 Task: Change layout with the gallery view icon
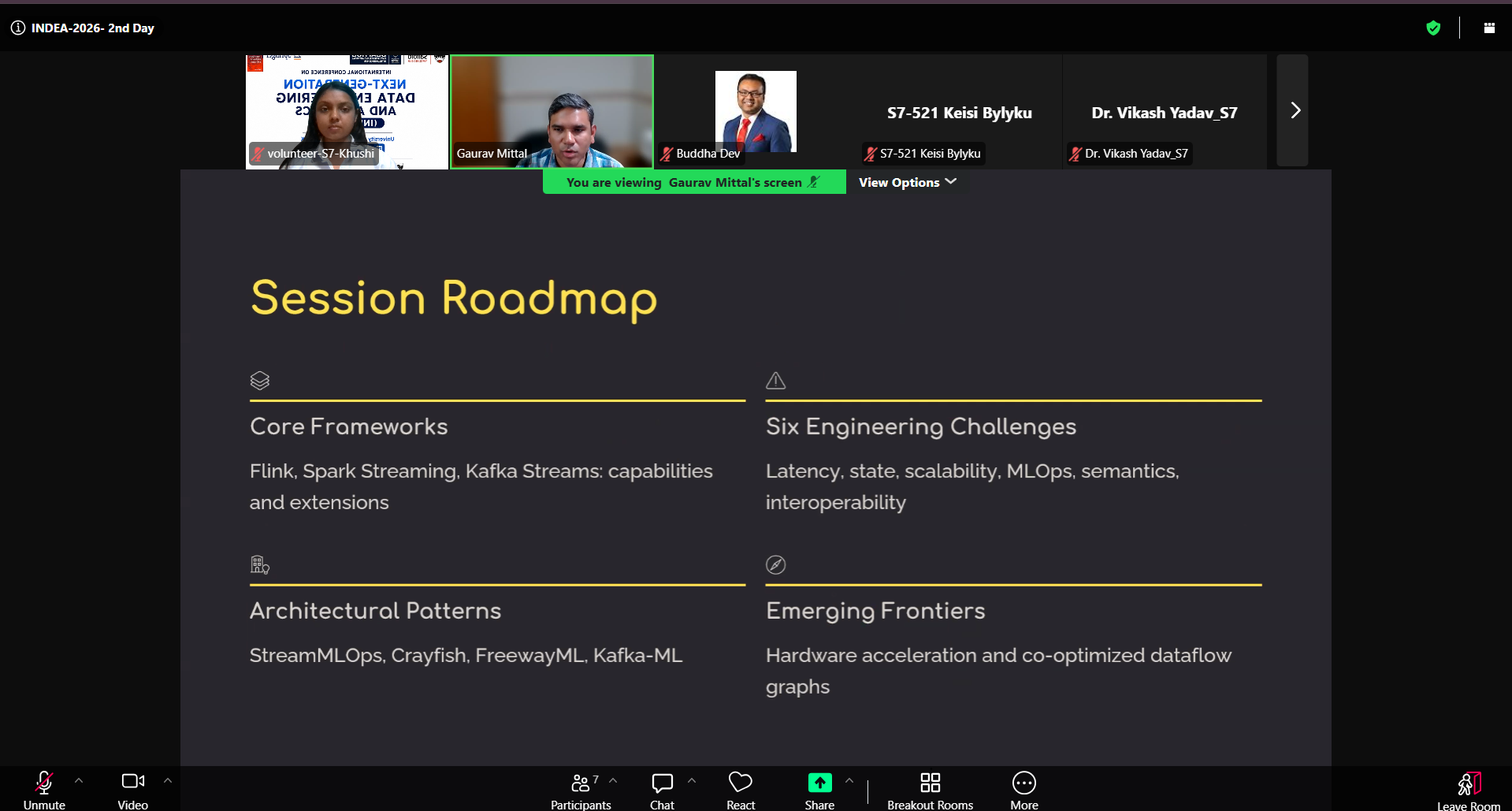[x=1489, y=28]
